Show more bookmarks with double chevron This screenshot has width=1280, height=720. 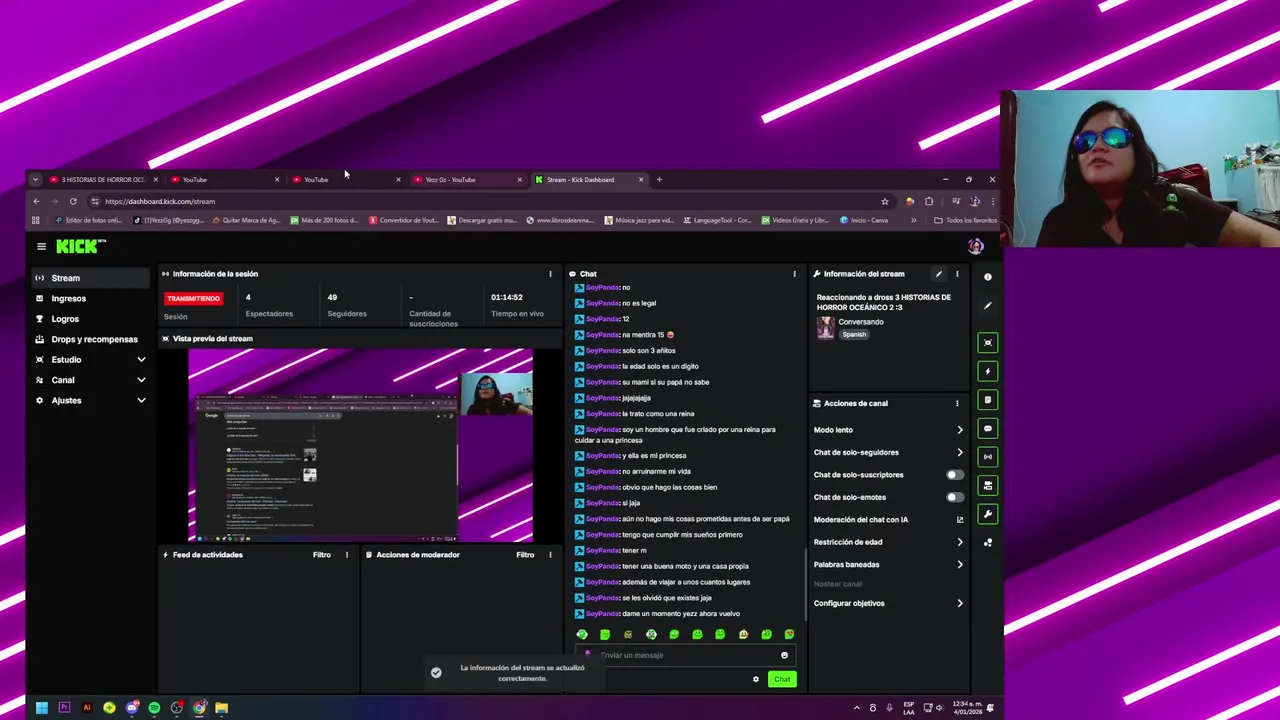[913, 220]
